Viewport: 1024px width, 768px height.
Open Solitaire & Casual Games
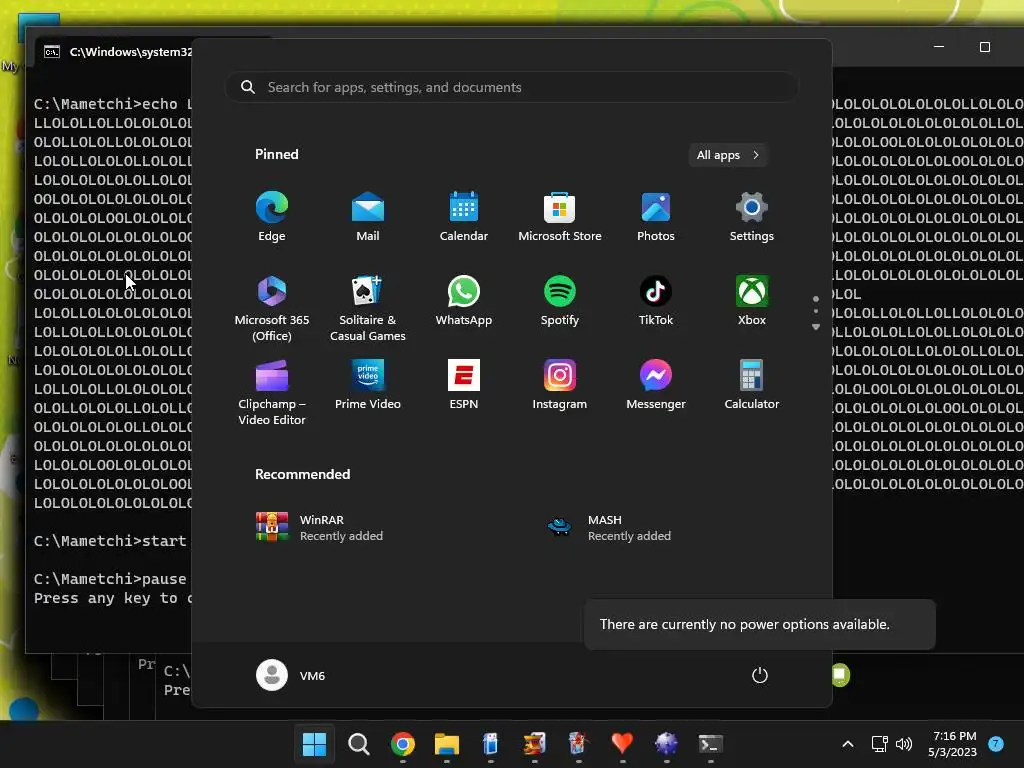tap(368, 308)
